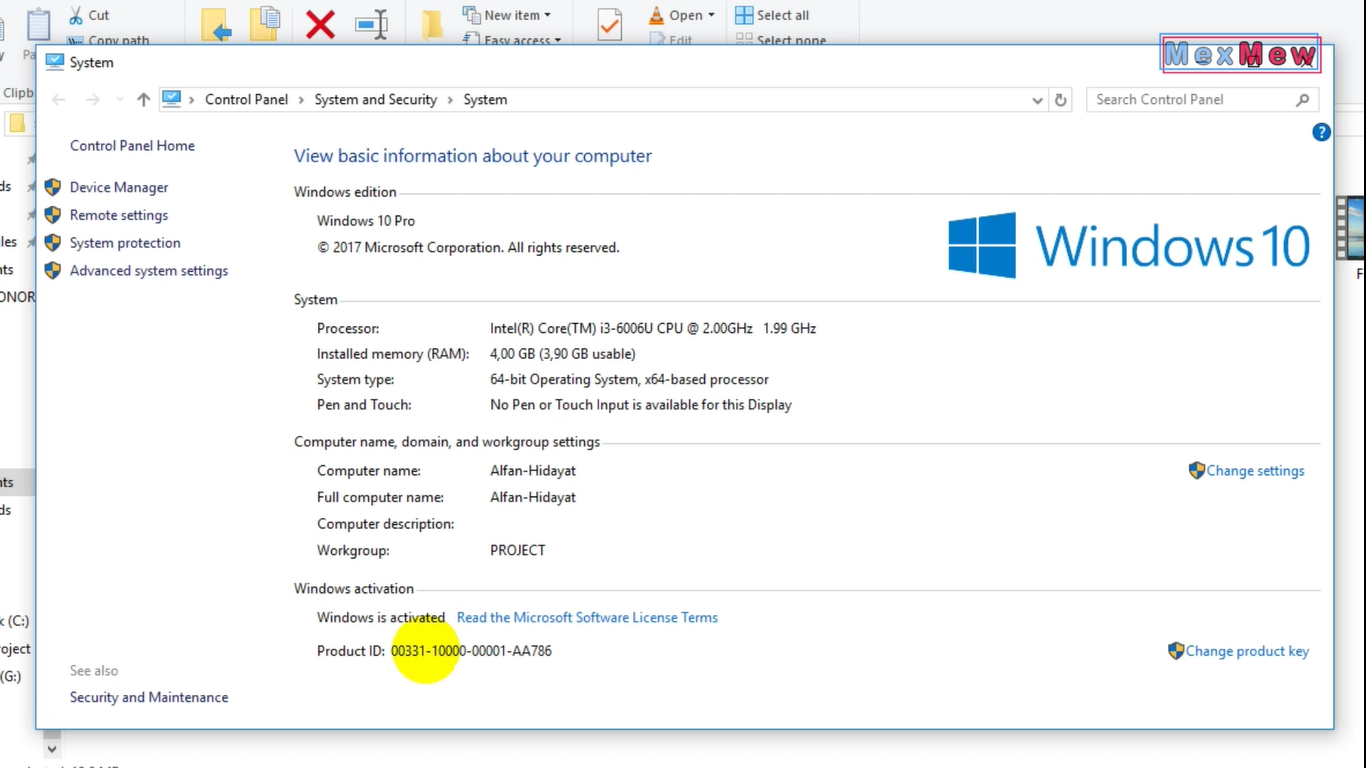Open Security and Maintenance link
1366x768 pixels.
(x=149, y=697)
